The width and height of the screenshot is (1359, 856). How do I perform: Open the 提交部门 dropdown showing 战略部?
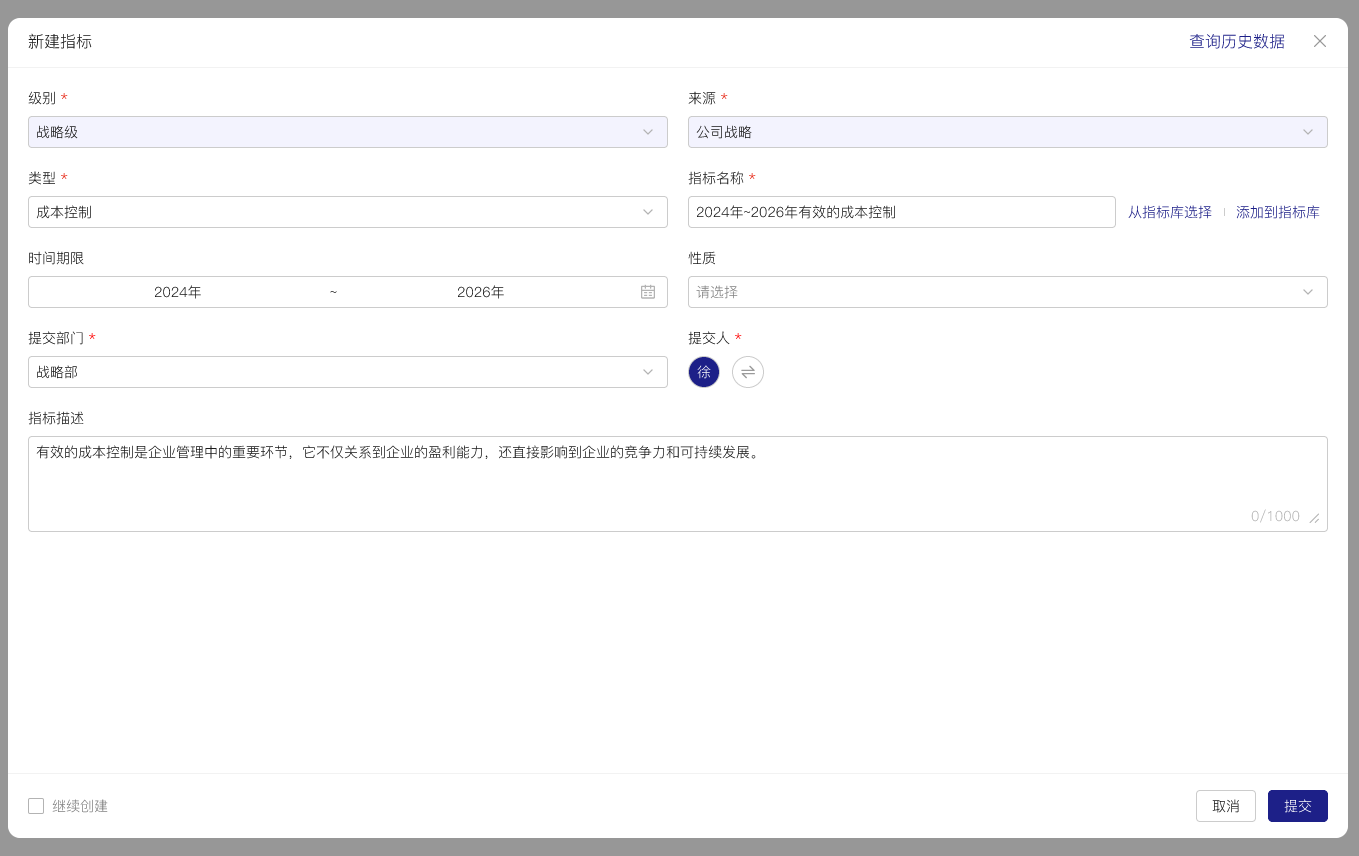[x=347, y=371]
